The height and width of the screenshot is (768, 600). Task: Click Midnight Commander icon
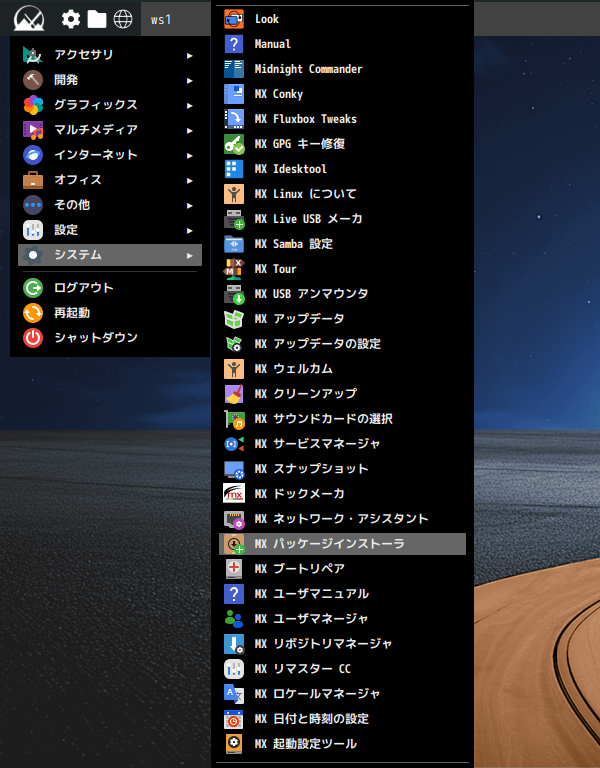click(x=234, y=69)
